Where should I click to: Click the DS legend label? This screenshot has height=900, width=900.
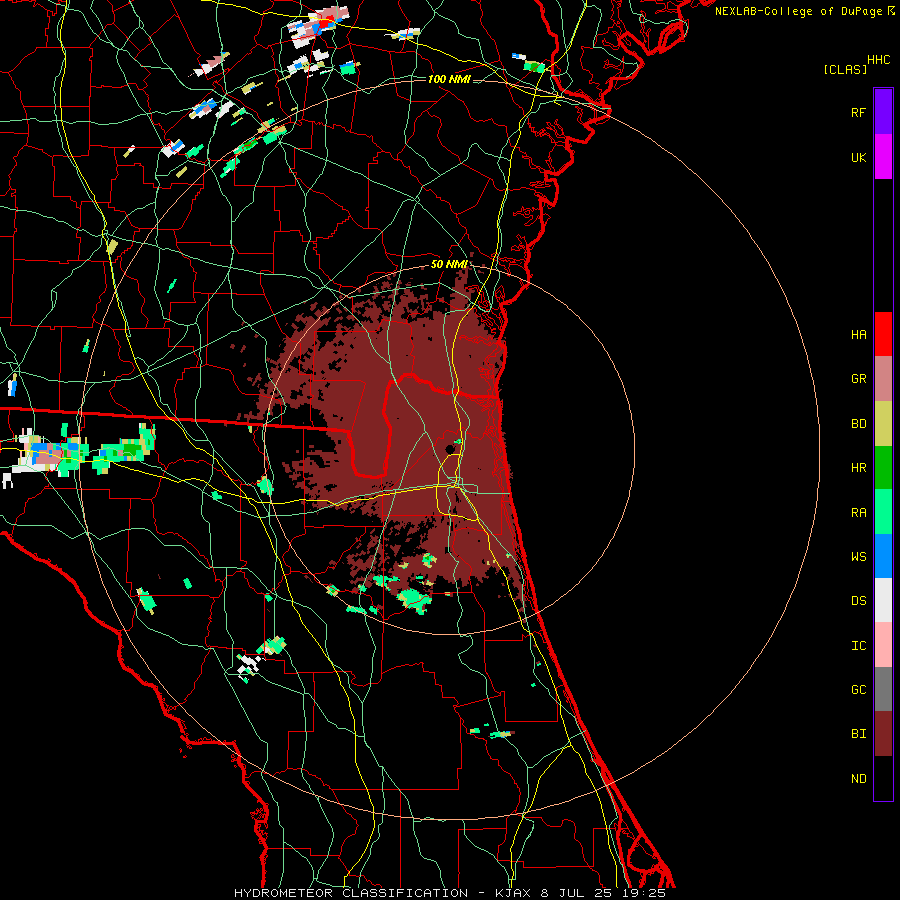click(x=858, y=601)
